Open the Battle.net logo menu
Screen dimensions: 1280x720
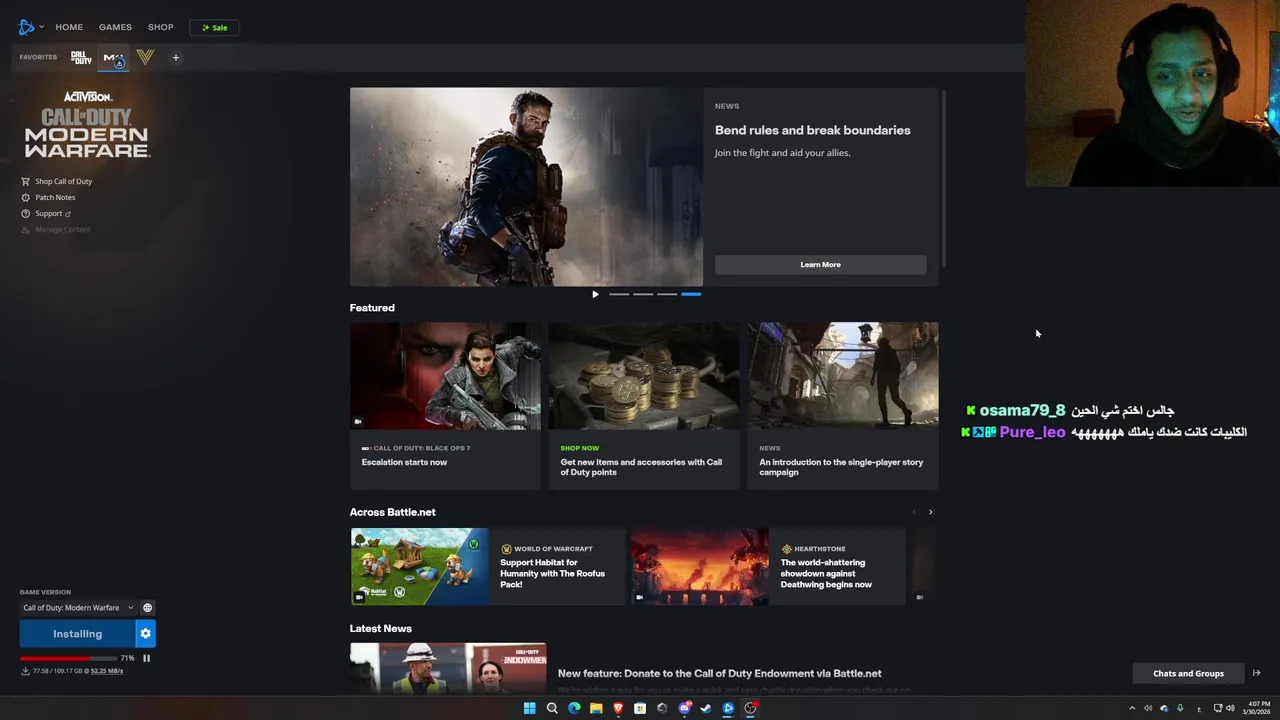[26, 27]
